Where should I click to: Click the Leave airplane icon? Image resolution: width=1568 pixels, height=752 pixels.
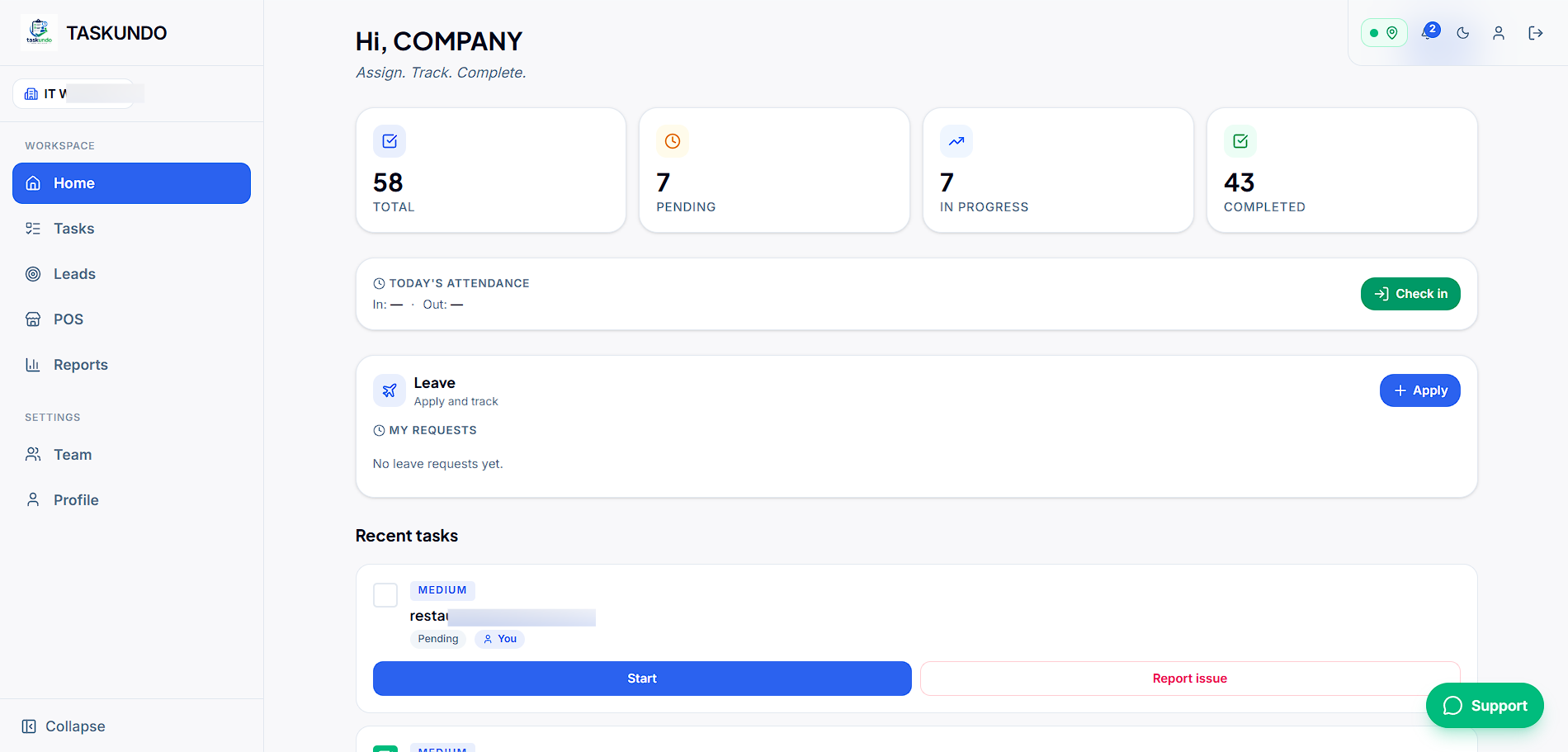tap(390, 390)
